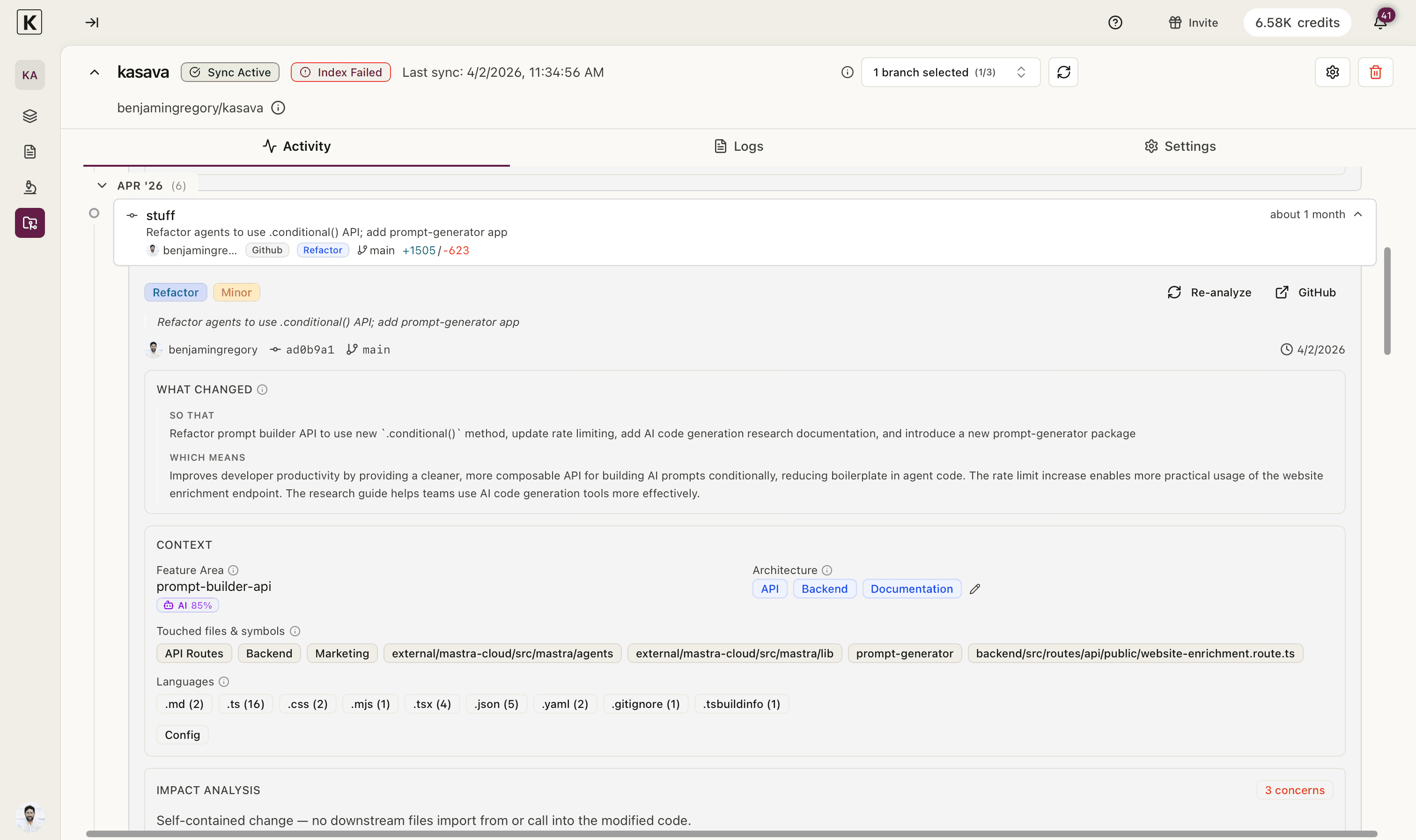Click the horizontal scrollbar at bottom

[x=732, y=834]
